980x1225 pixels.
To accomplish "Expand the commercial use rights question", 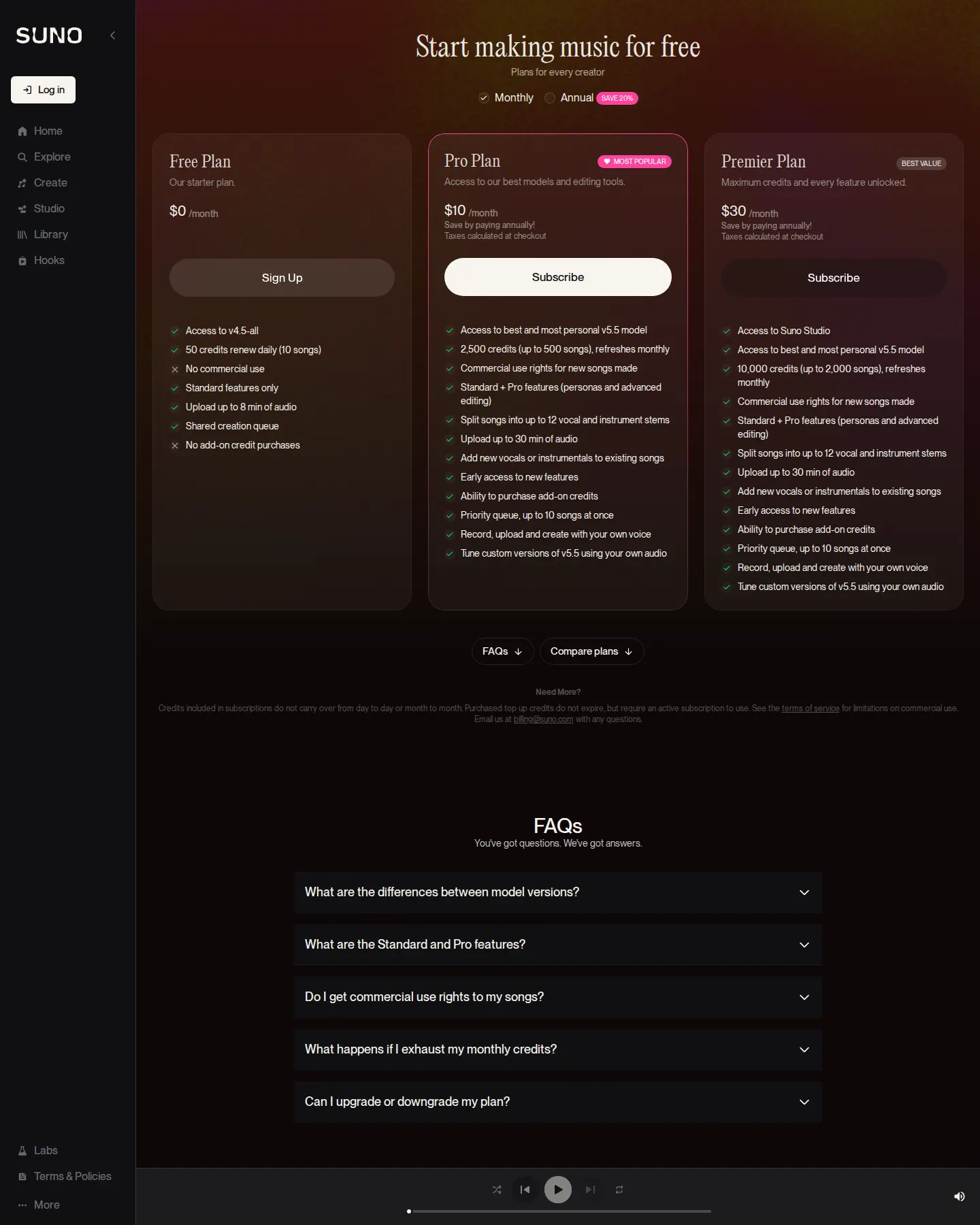I will [x=558, y=997].
